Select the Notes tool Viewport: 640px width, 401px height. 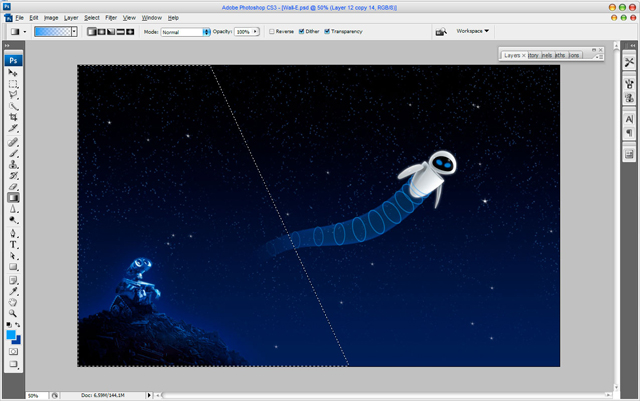(13, 281)
